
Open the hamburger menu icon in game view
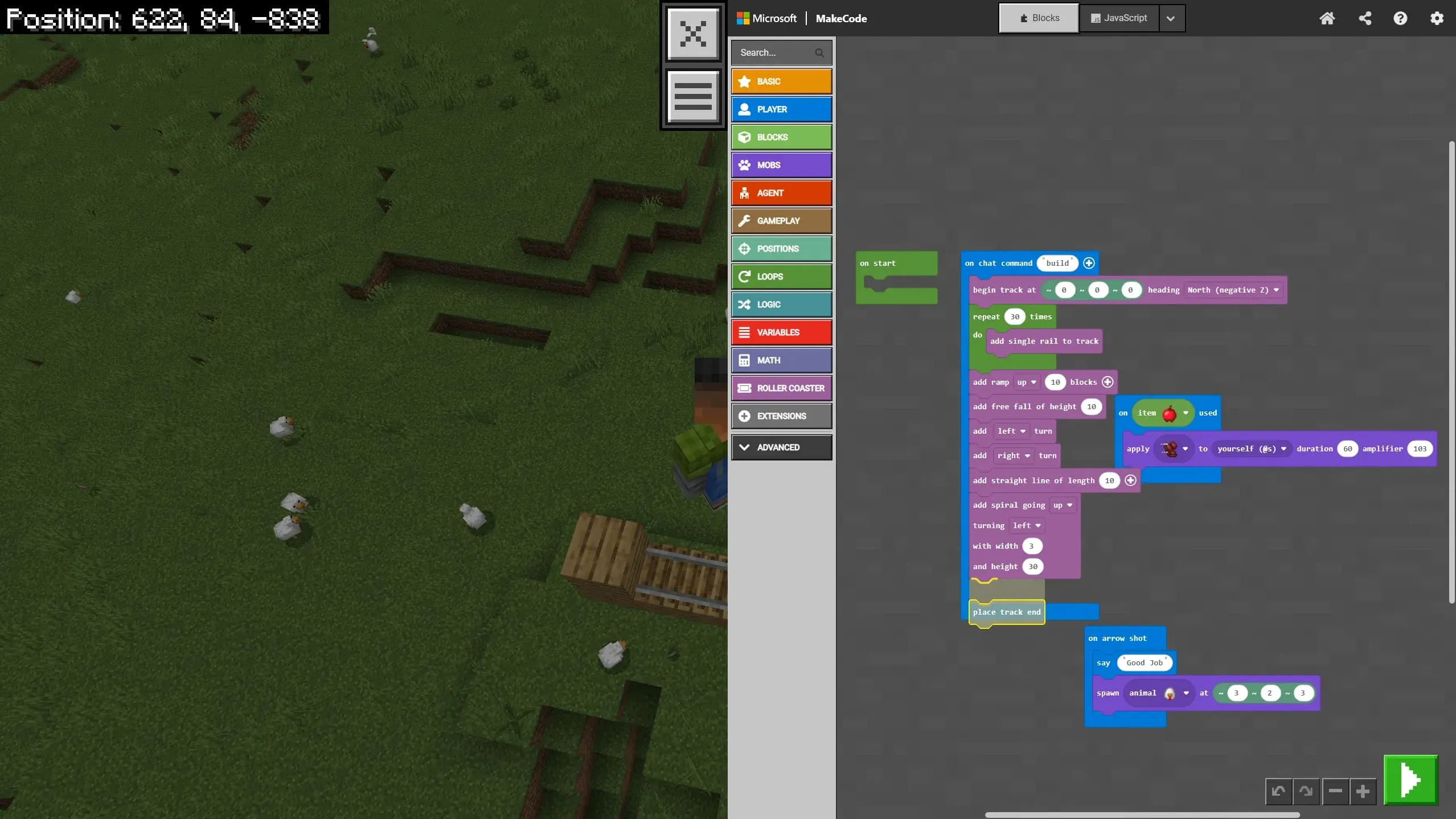692,96
